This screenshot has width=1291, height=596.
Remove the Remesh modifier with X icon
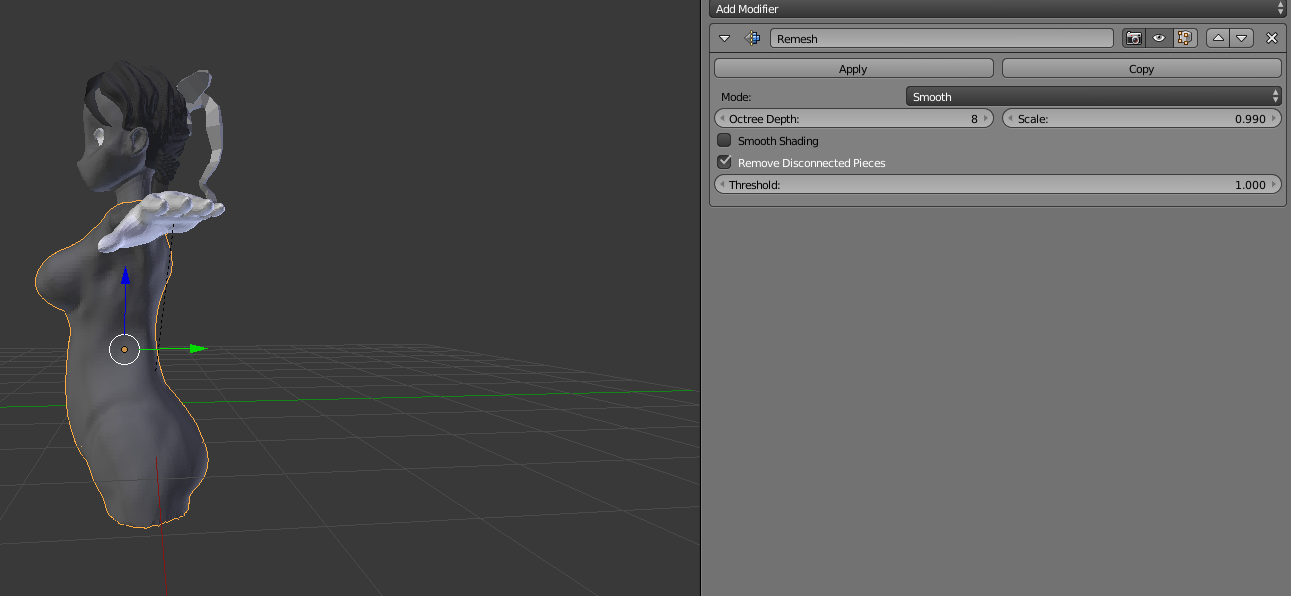point(1272,38)
